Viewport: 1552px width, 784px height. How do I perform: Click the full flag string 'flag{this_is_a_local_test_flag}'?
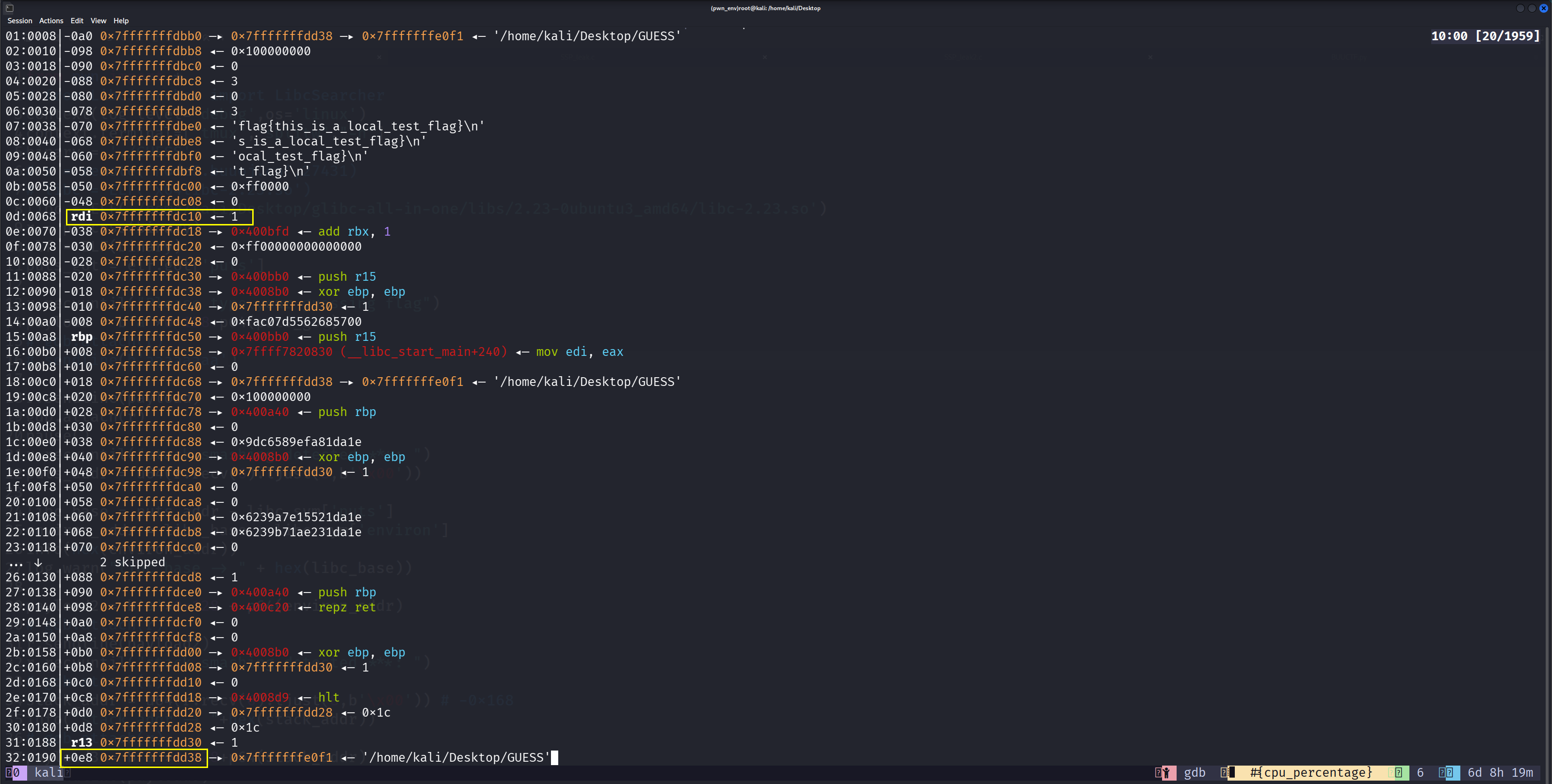tap(358, 127)
